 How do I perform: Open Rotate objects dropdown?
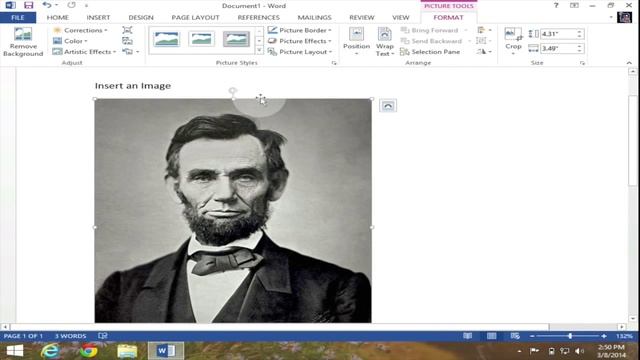pyautogui.click(x=484, y=52)
